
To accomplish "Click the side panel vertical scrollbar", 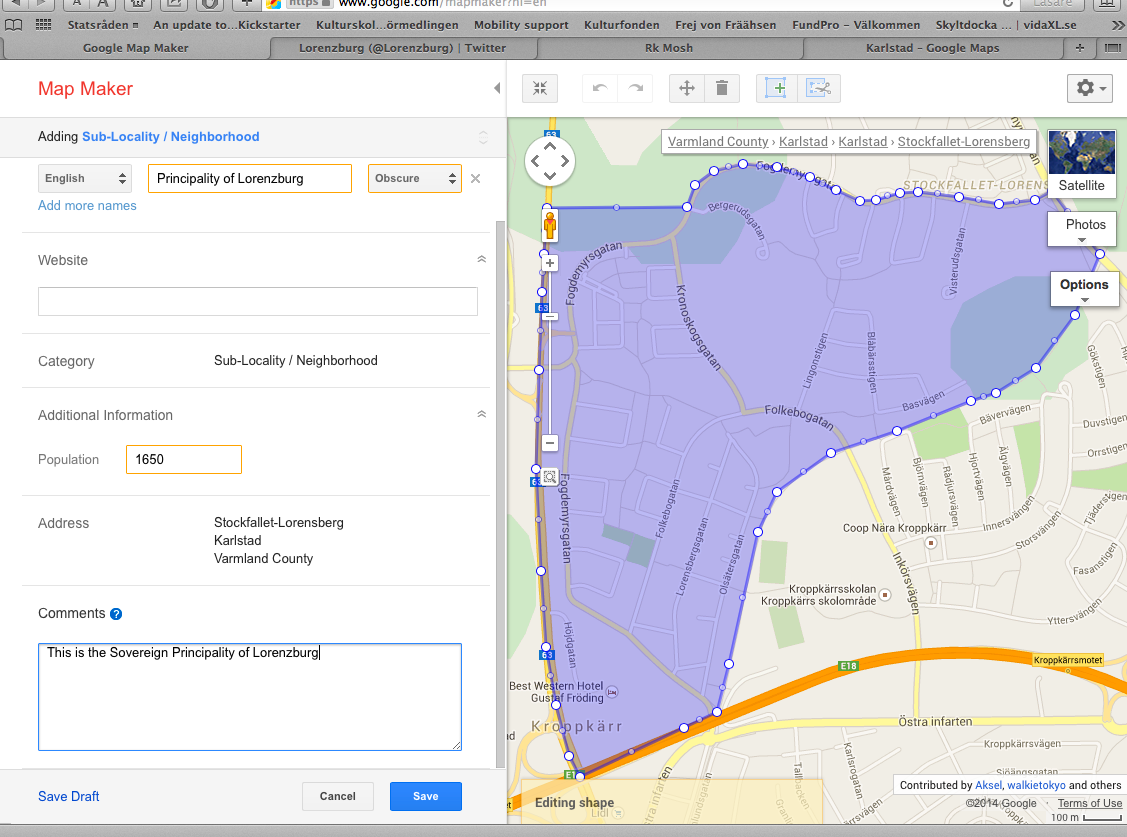I will coord(500,495).
